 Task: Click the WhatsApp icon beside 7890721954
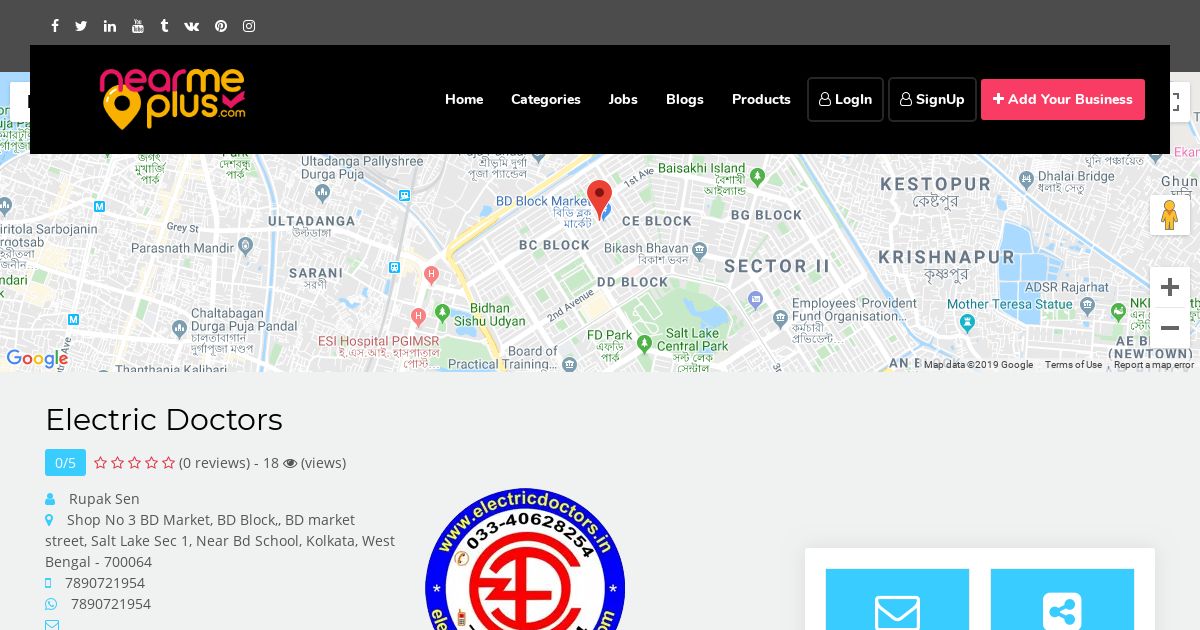(51, 604)
